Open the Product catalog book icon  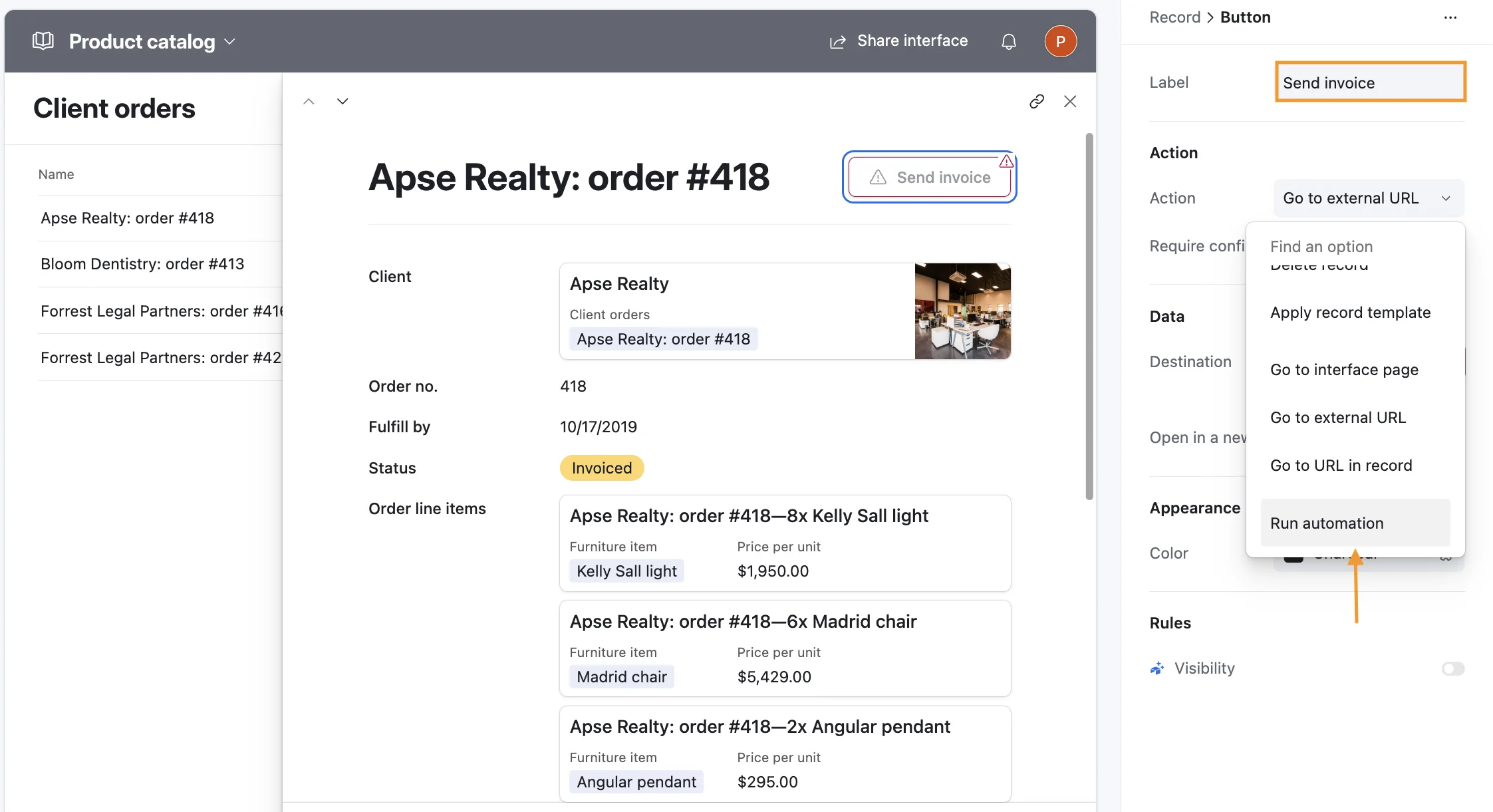[42, 41]
